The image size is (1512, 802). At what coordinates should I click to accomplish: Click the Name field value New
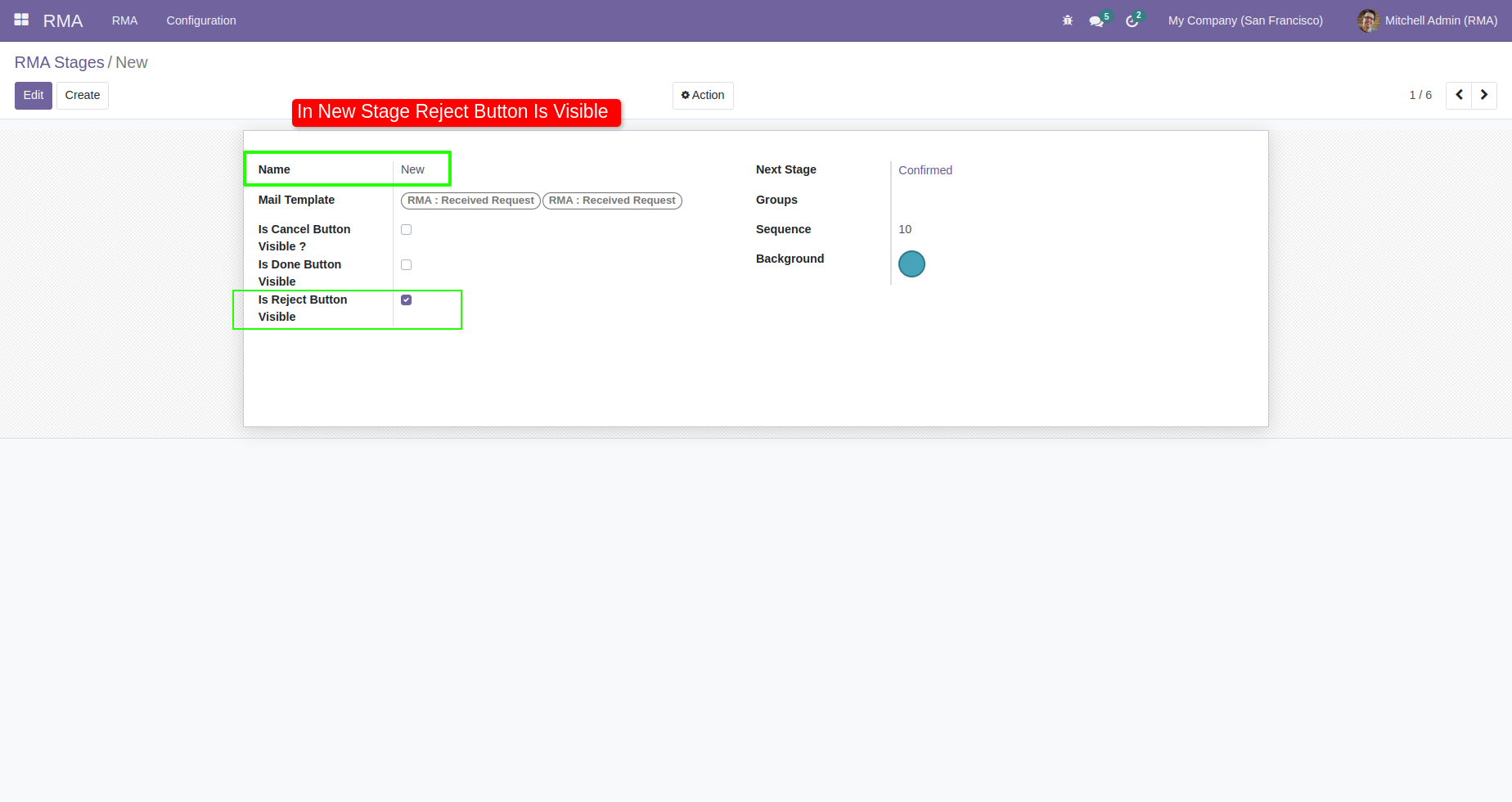tap(412, 169)
